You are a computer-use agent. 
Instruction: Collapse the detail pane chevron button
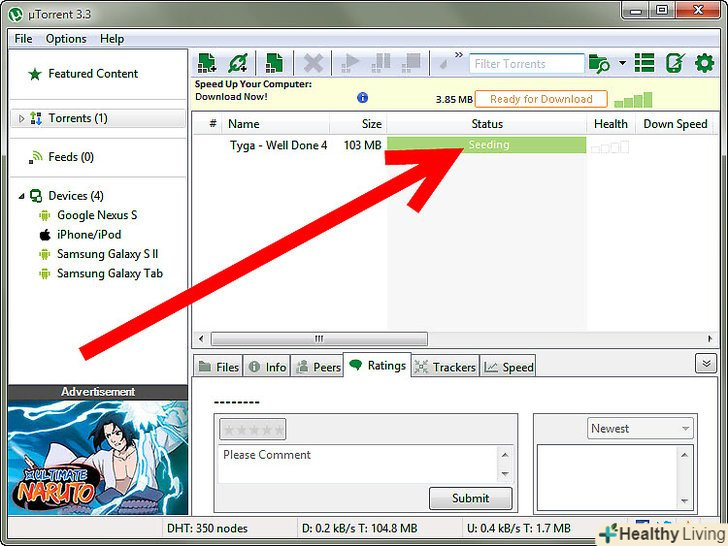coord(706,364)
